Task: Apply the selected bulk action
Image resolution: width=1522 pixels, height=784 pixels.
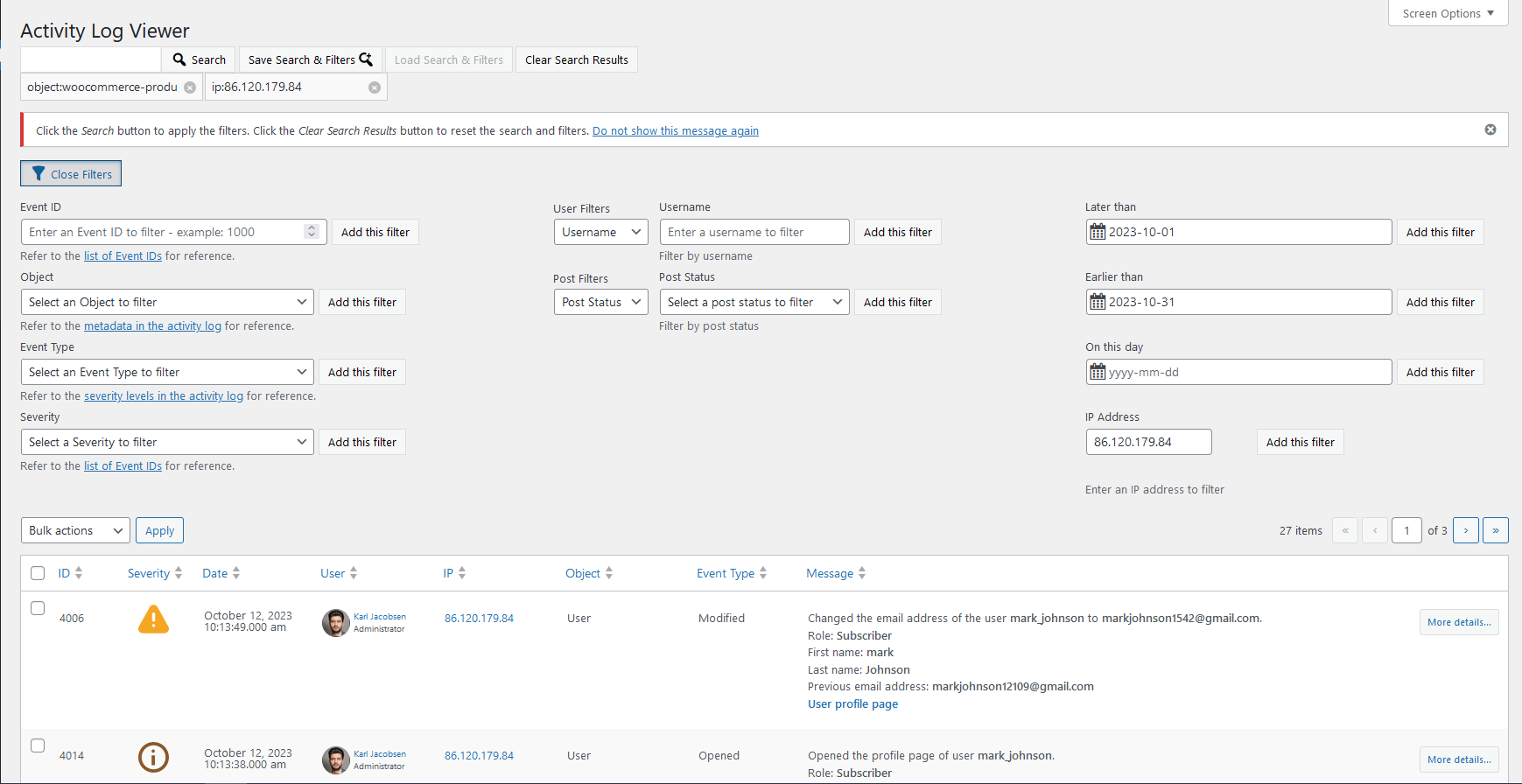Action: click(x=159, y=530)
